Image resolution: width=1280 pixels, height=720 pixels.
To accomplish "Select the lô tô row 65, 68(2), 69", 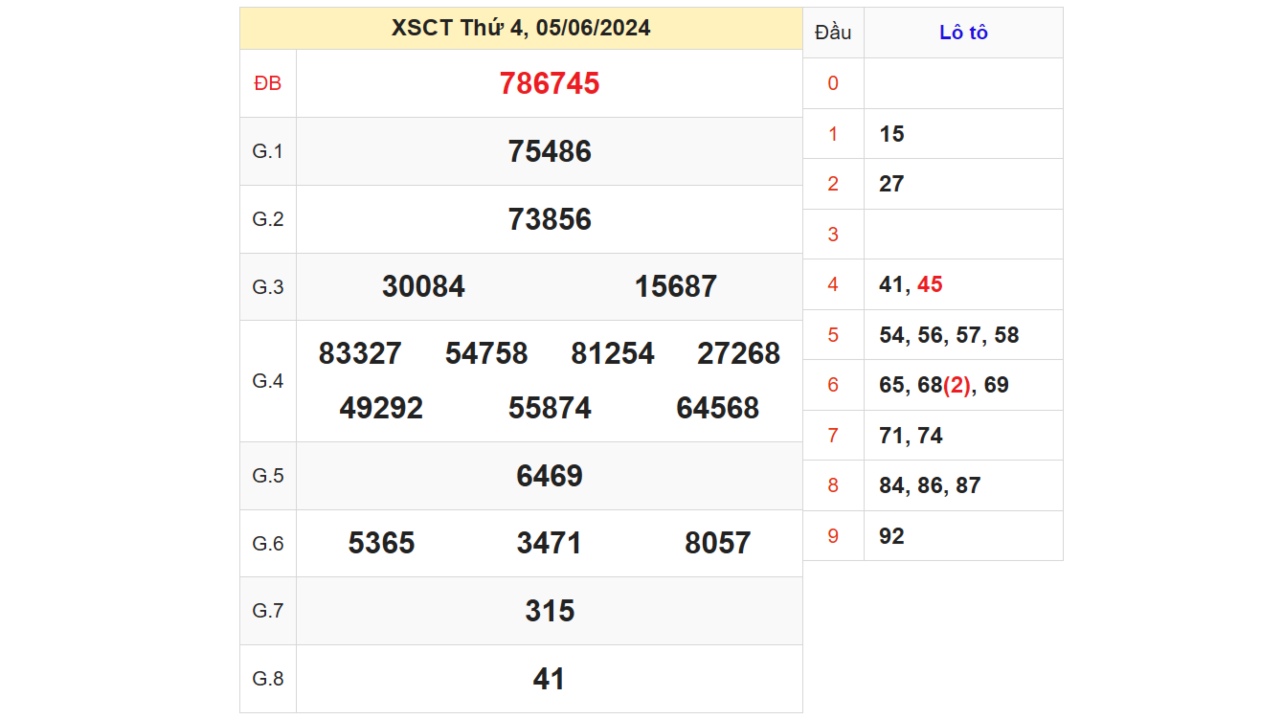I will [944, 385].
